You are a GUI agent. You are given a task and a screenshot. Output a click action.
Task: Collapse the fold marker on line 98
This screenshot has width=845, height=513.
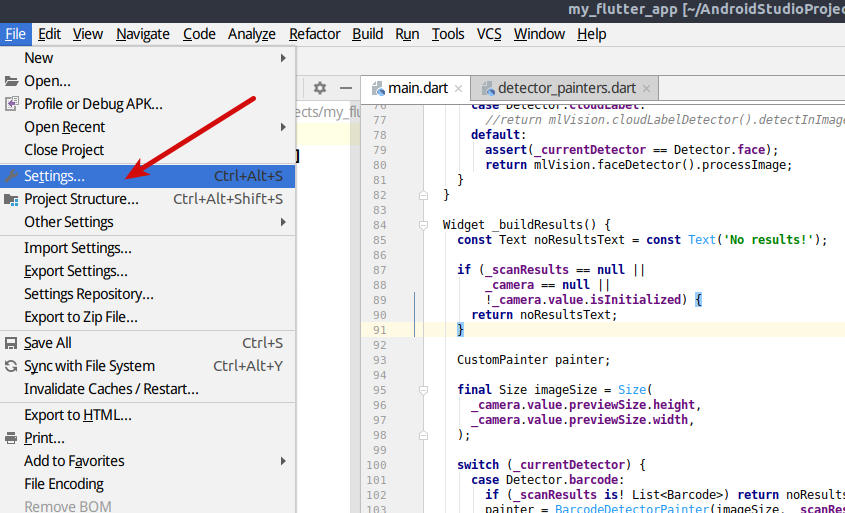(x=424, y=435)
